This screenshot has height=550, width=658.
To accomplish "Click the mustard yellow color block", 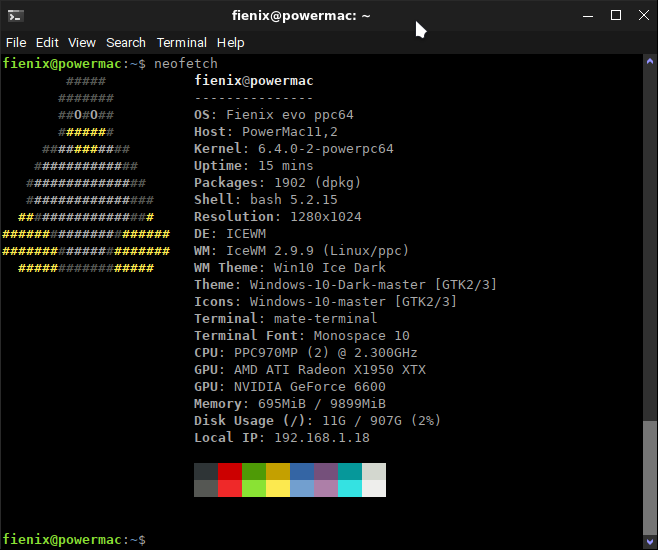I will click(x=278, y=472).
